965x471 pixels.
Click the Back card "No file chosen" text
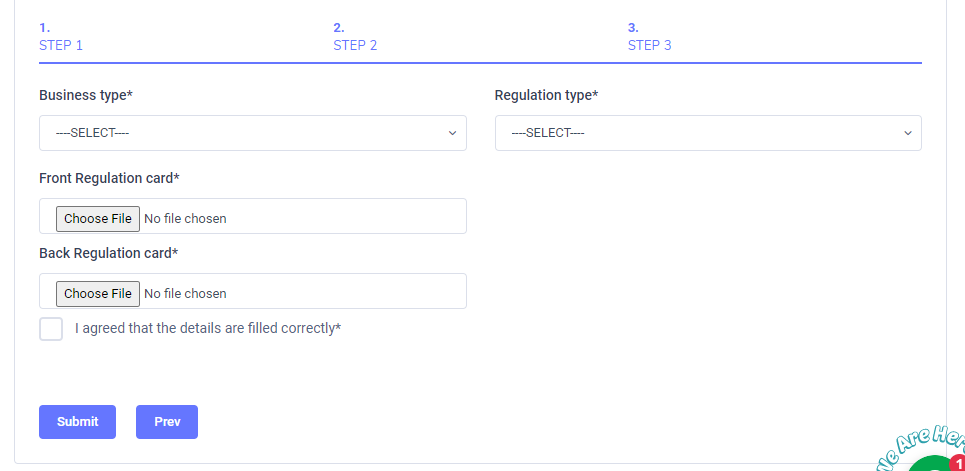pos(185,294)
